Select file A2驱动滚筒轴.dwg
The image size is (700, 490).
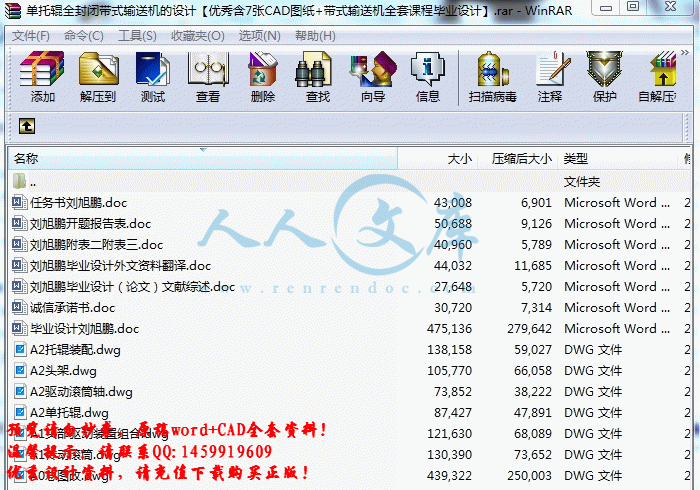pyautogui.click(x=350, y=391)
